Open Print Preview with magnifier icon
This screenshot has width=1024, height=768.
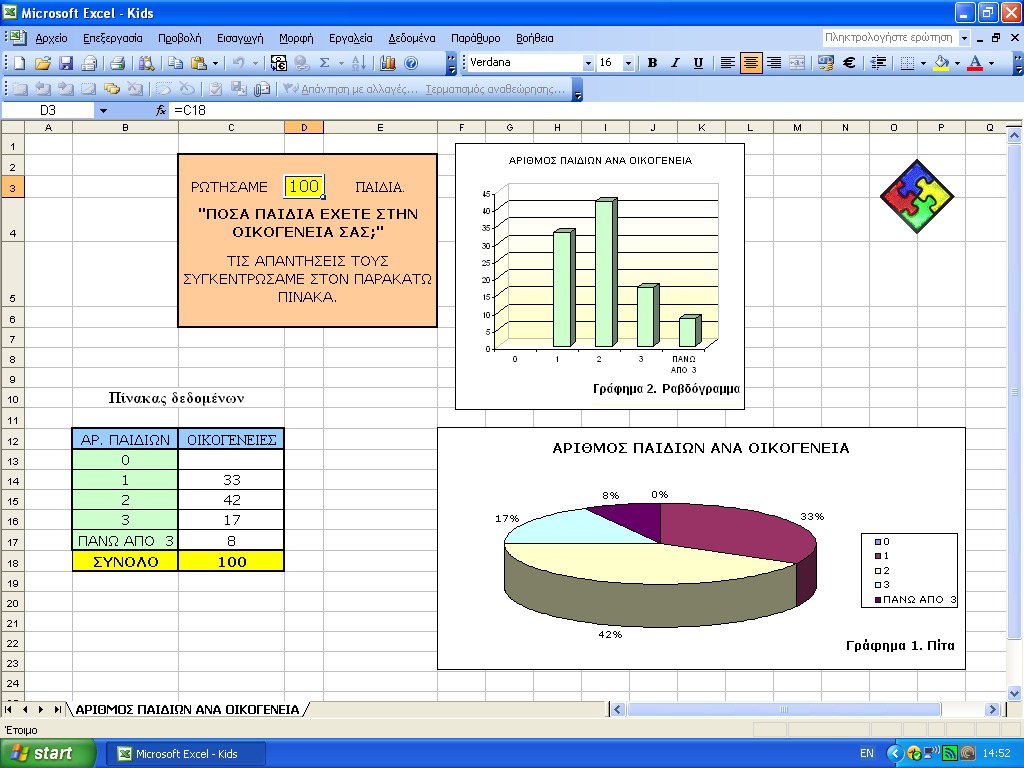(x=147, y=63)
